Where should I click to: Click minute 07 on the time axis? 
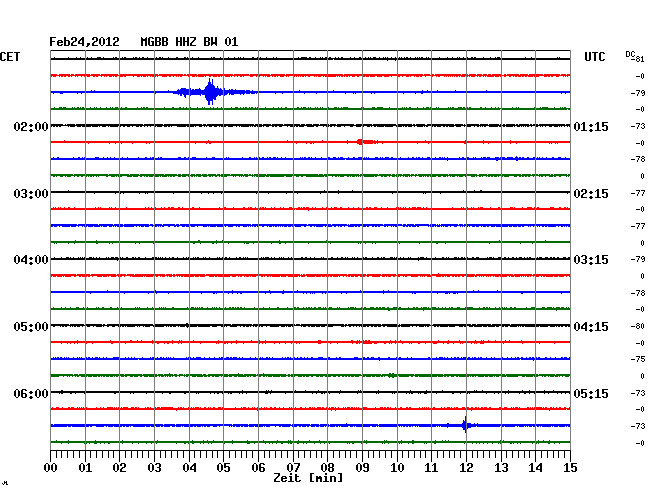[x=293, y=467]
